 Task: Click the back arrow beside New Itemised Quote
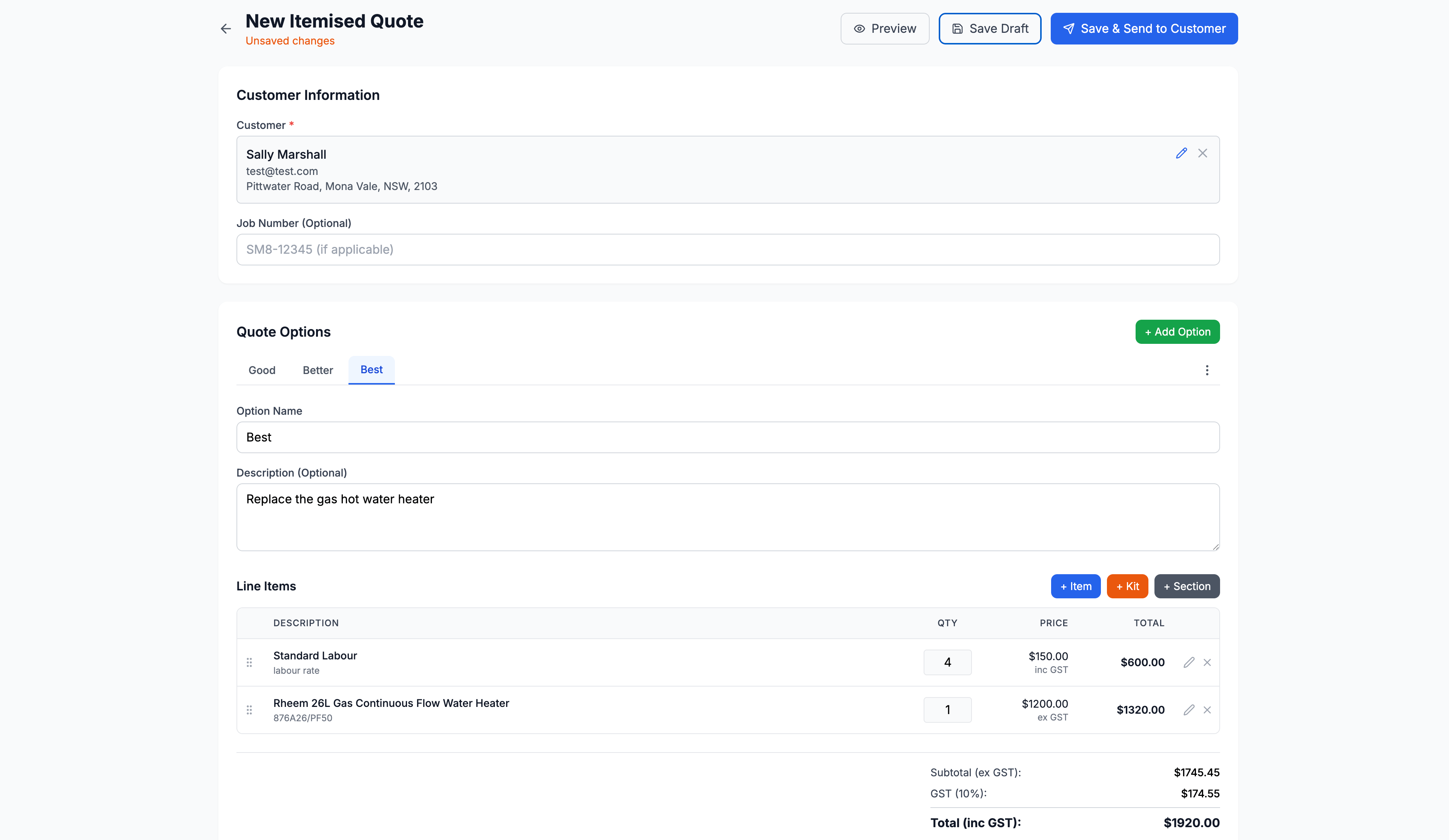(x=226, y=28)
